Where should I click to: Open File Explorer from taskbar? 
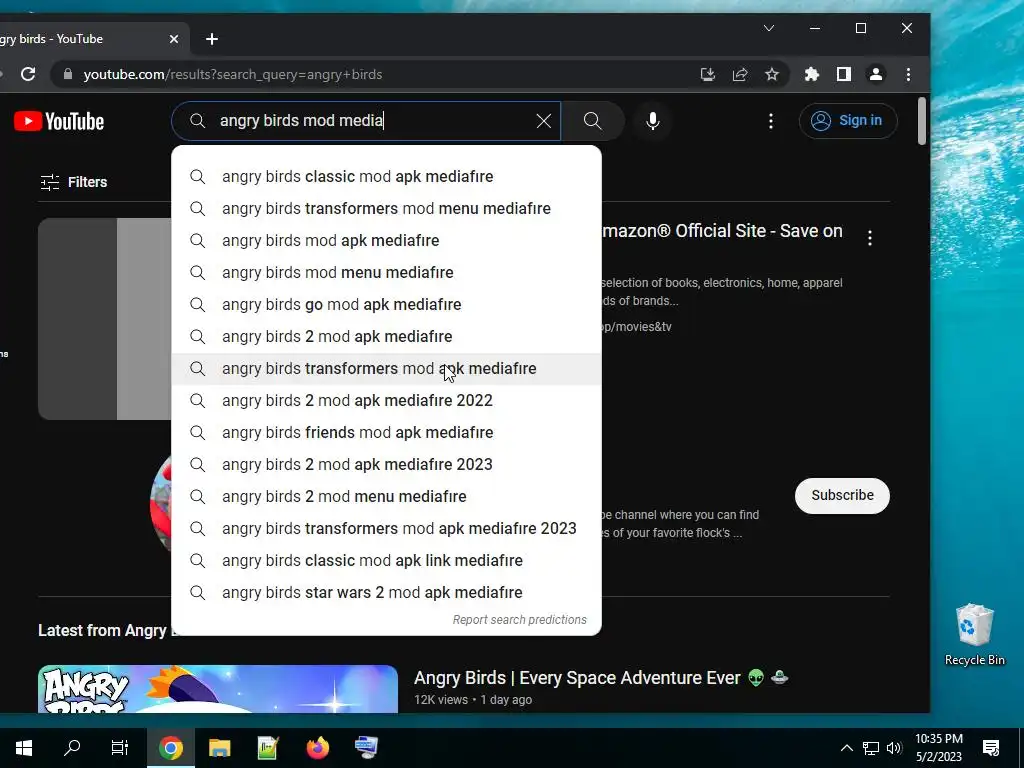[219, 748]
